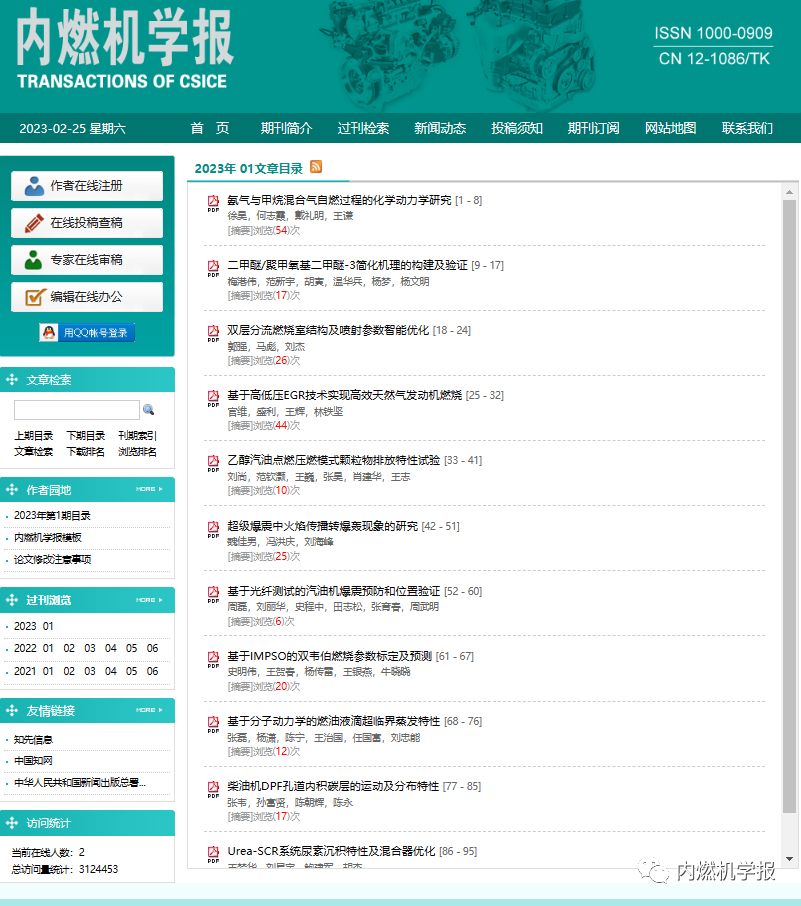Viewport: 801px width, 906px height.
Task: Click PDF icon for IMPSO双韦伯燃烧 article
Action: pyautogui.click(x=213, y=659)
